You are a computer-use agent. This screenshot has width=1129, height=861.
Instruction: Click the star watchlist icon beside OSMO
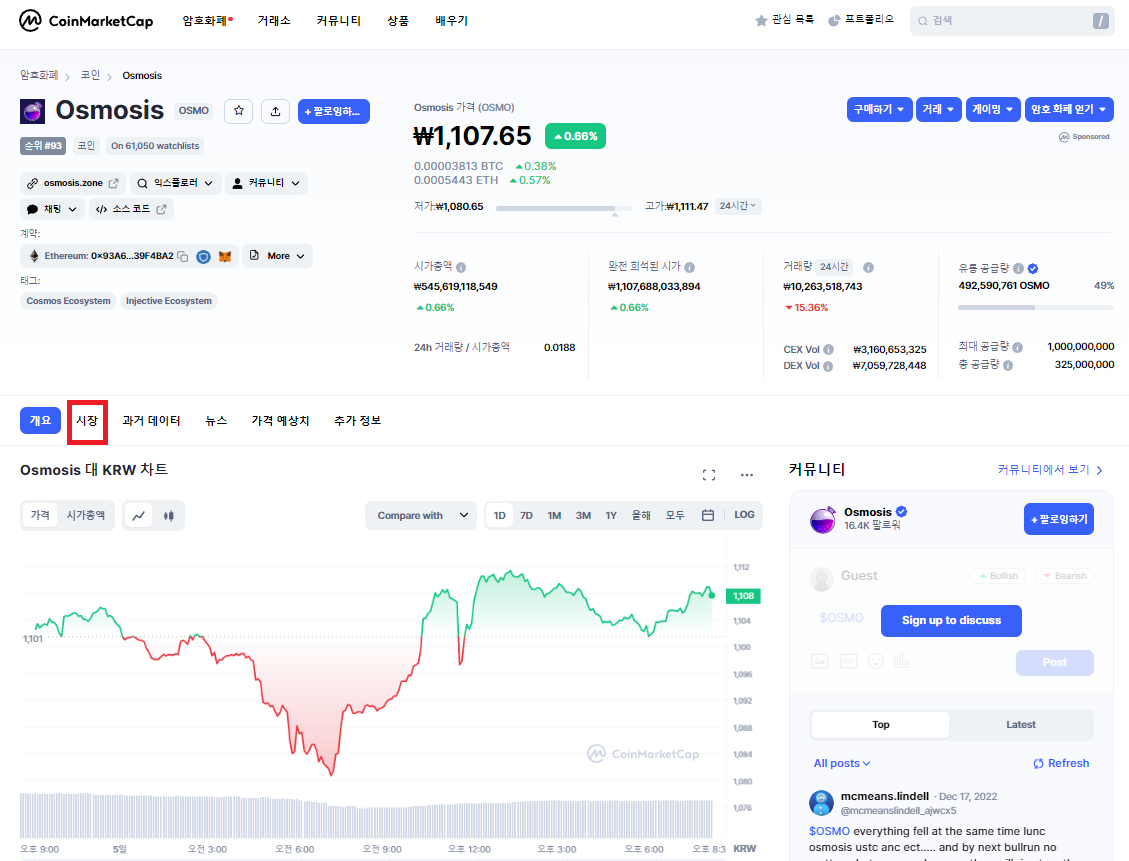coord(238,111)
